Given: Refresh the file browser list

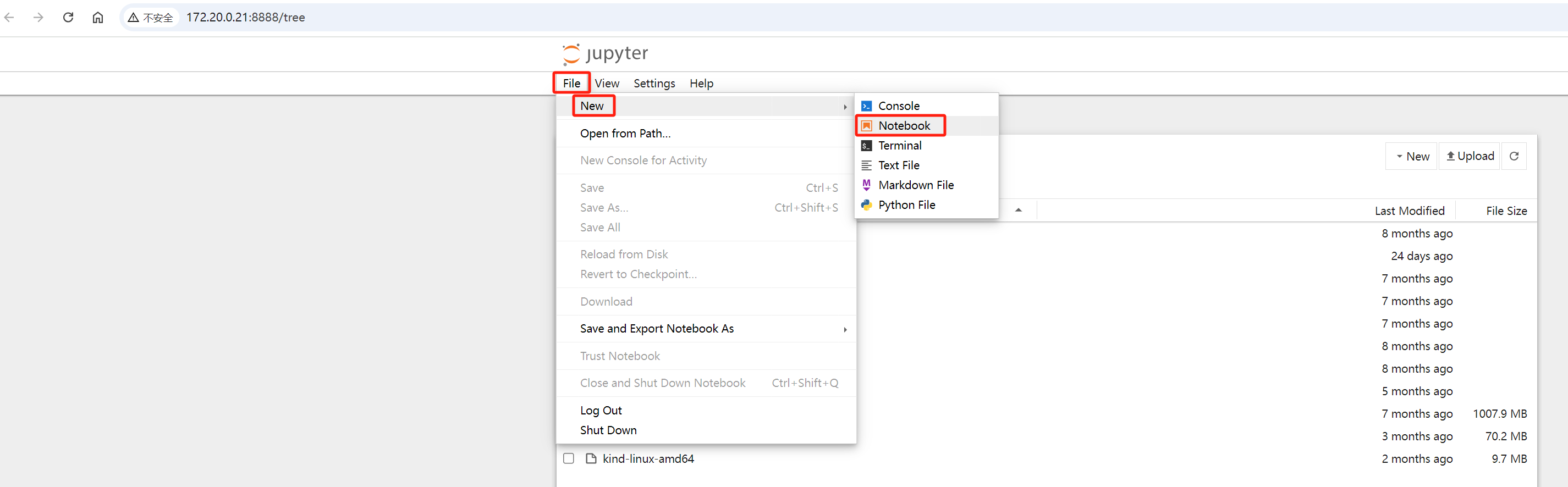Looking at the screenshot, I should (x=1513, y=156).
